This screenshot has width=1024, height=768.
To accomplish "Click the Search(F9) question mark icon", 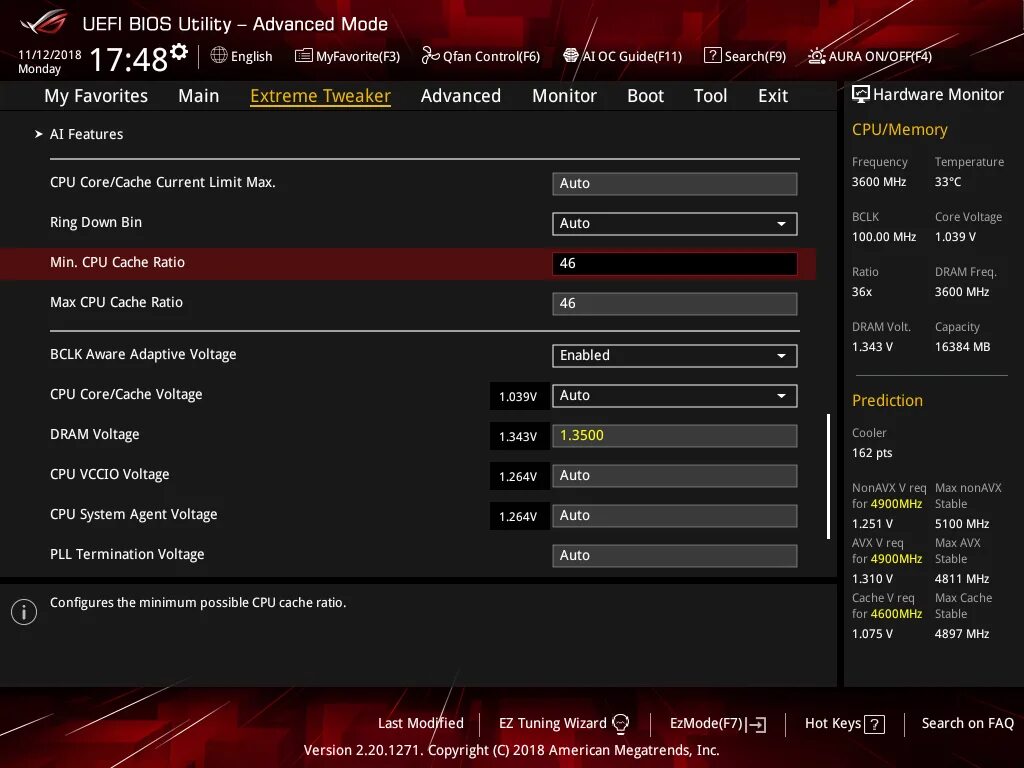I will tap(712, 56).
